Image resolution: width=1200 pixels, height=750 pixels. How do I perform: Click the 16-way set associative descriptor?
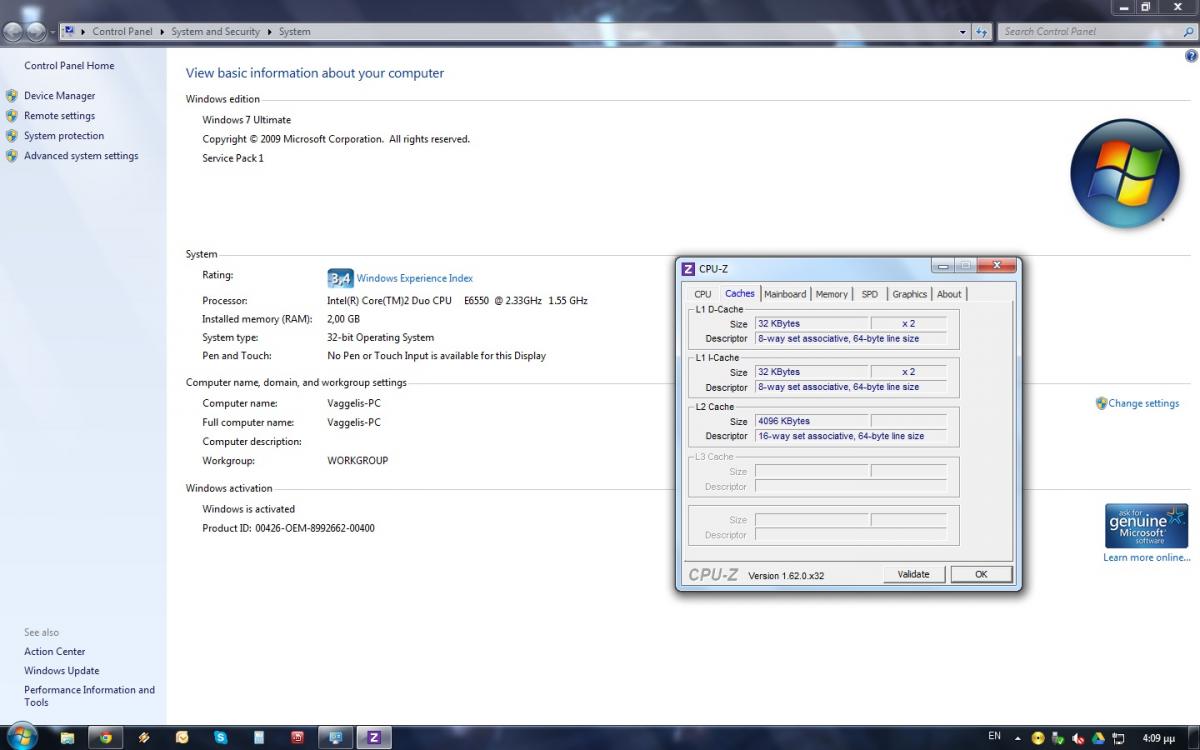851,436
